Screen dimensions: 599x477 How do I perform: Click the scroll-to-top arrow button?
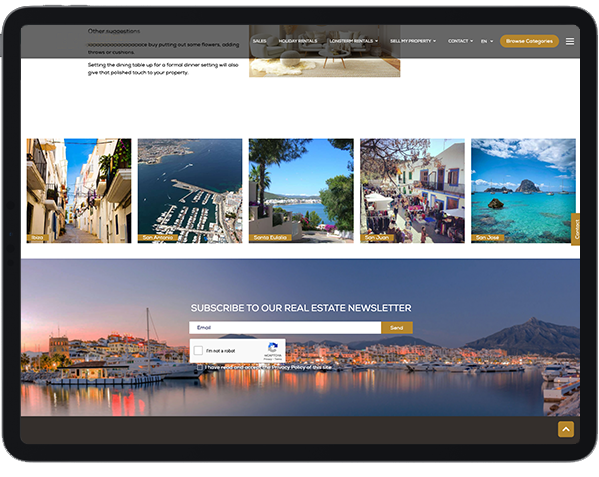click(566, 429)
